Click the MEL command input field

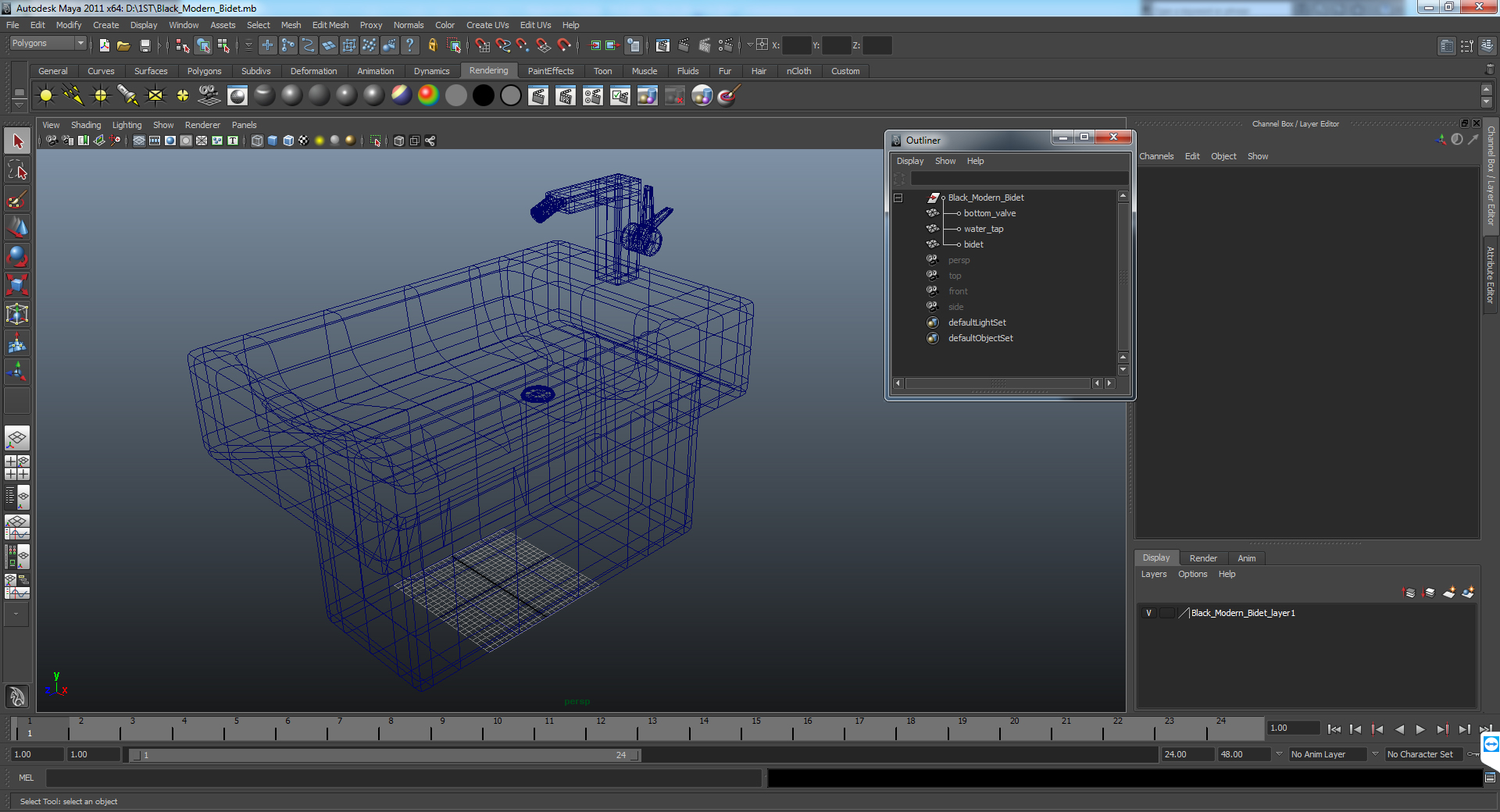click(403, 778)
